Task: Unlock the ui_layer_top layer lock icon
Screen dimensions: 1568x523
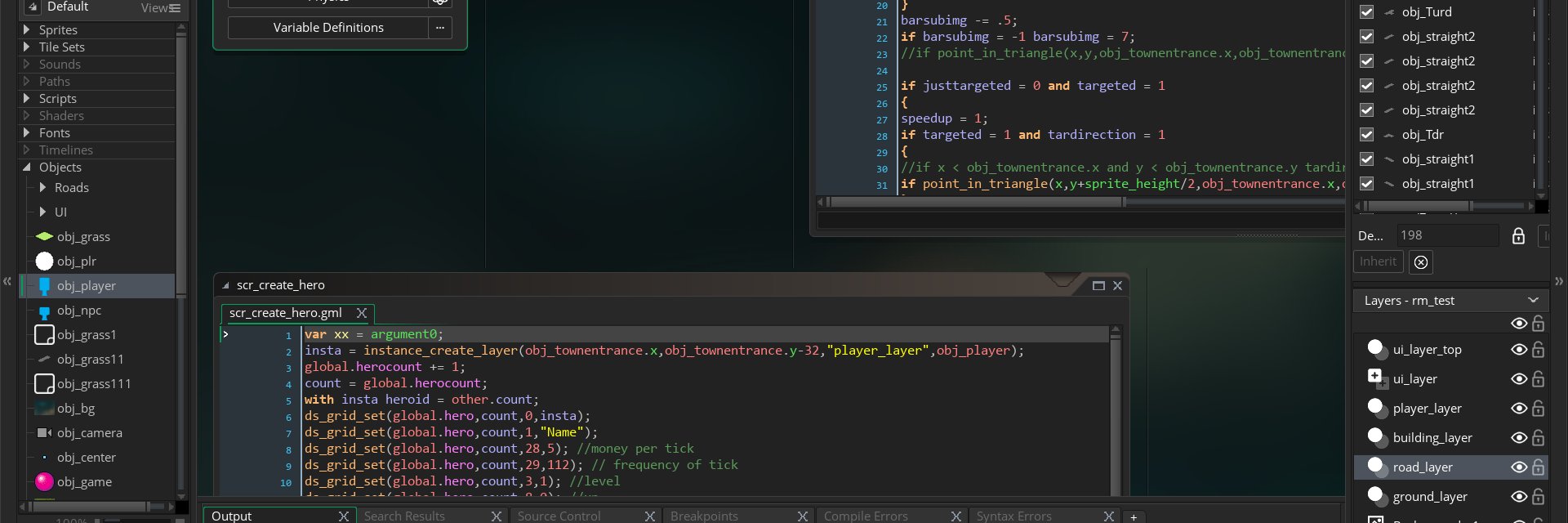Action: pos(1538,349)
